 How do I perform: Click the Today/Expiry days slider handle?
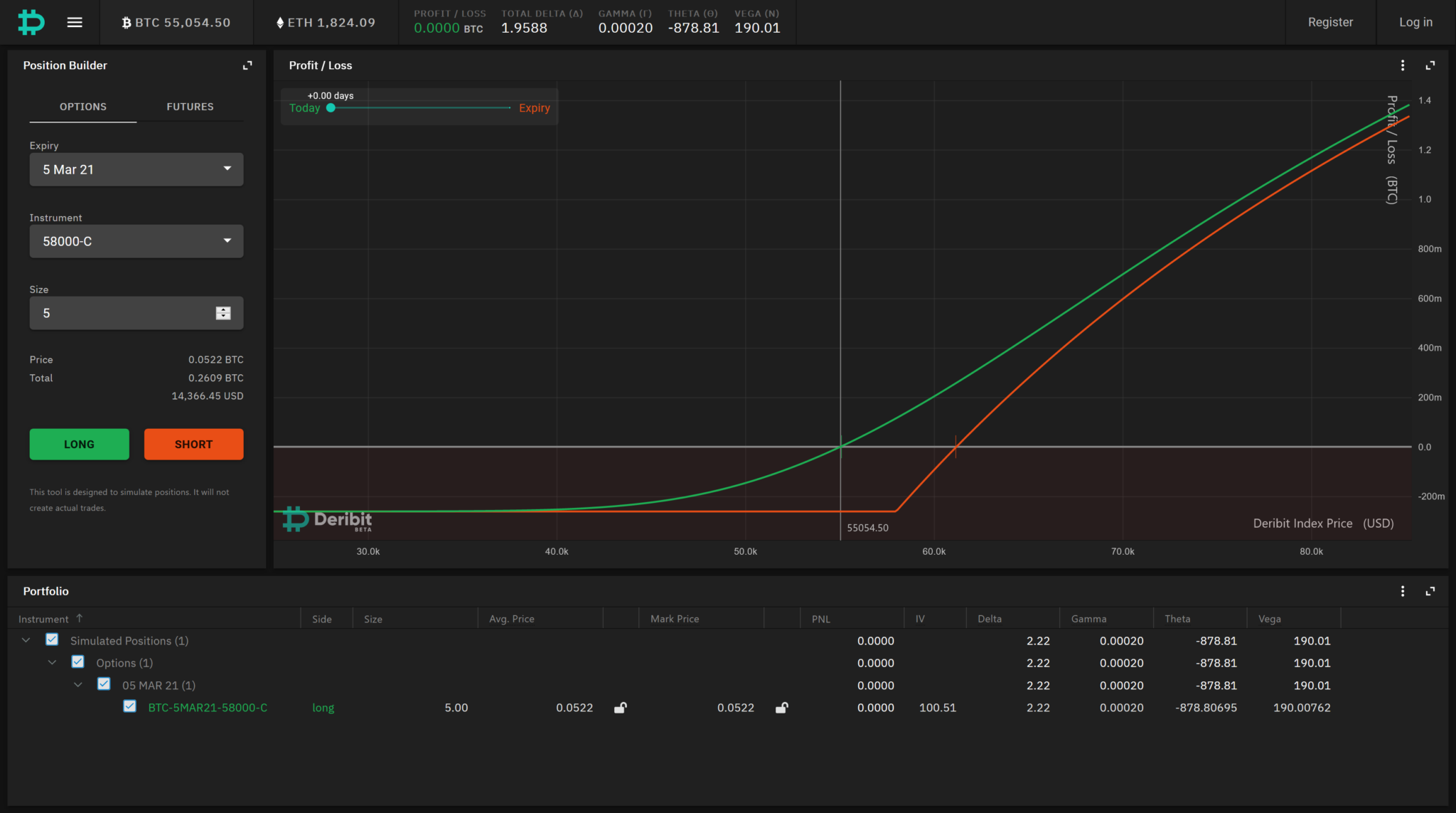(x=330, y=108)
